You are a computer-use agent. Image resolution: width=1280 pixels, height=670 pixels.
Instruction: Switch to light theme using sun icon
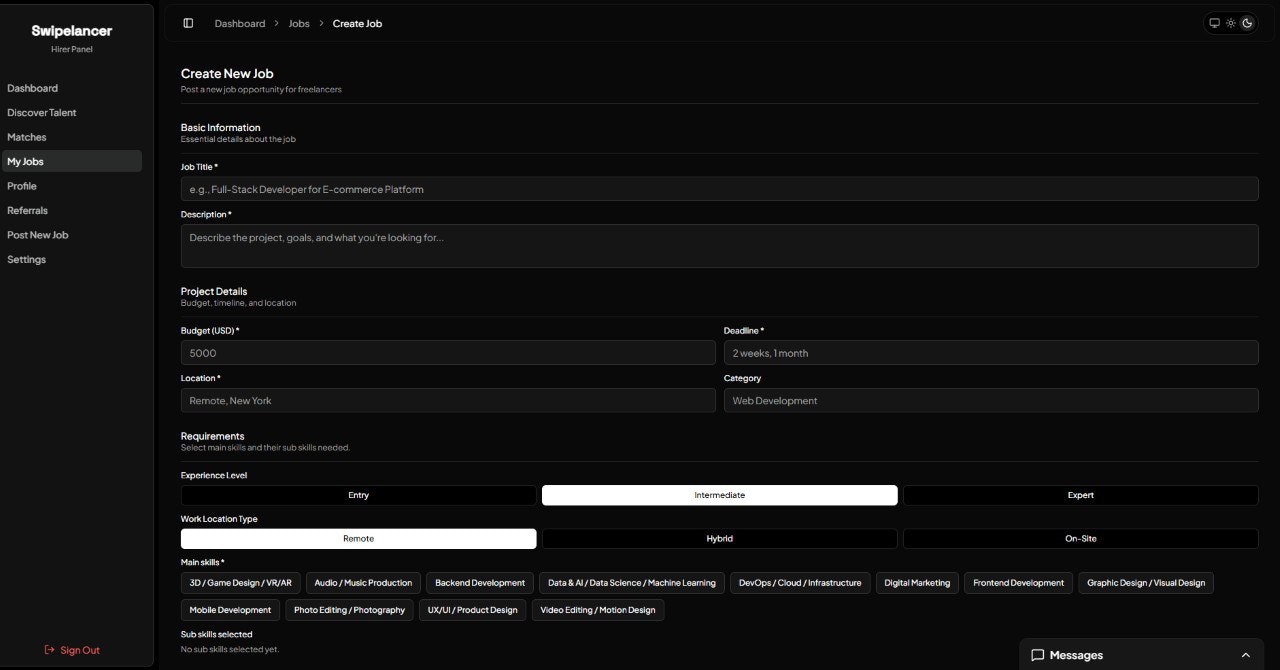coord(1230,22)
